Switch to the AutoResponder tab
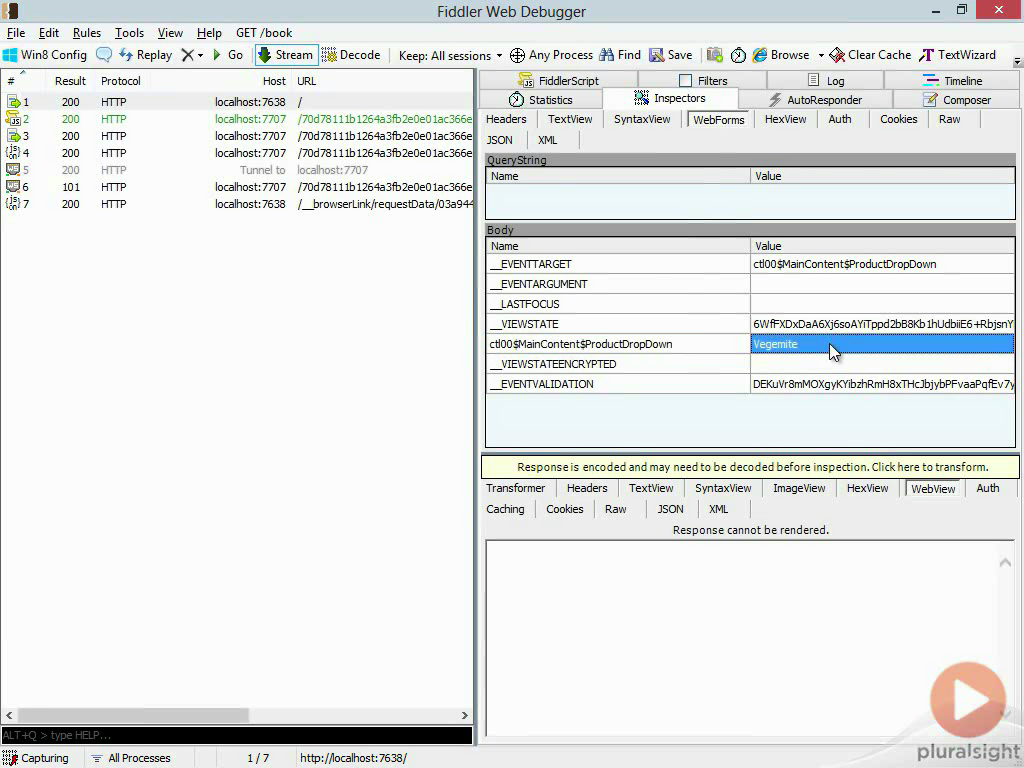Screen dimensions: 1024x768 (x=815, y=100)
